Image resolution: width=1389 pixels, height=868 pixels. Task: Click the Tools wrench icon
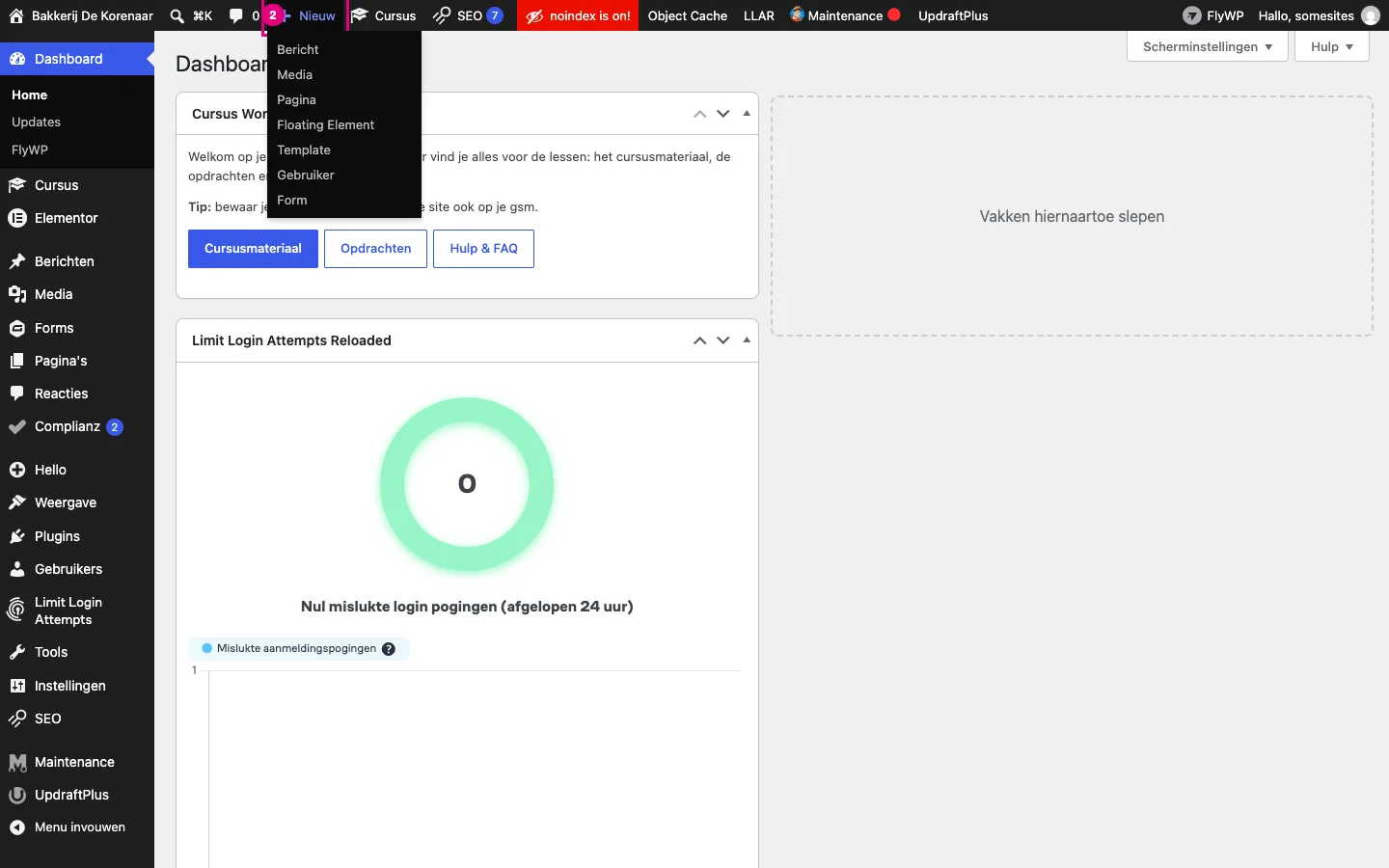[17, 652]
